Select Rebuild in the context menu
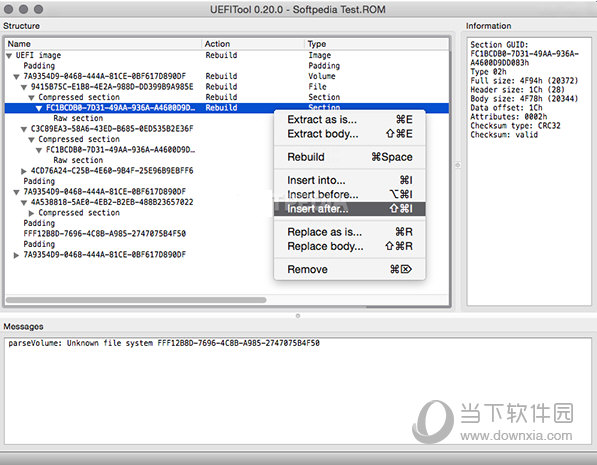Screen dimensions: 597x465 tap(350, 157)
